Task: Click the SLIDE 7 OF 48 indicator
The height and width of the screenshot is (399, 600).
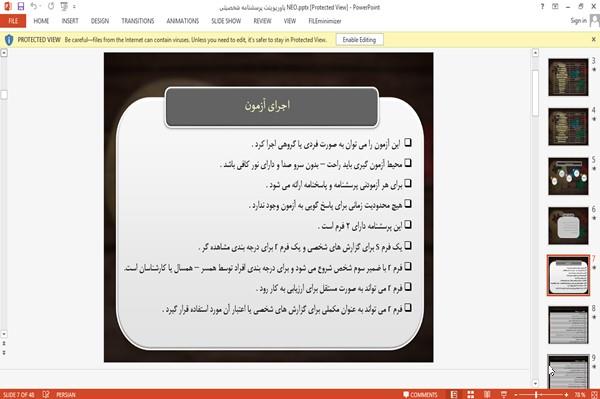Action: click(19, 395)
